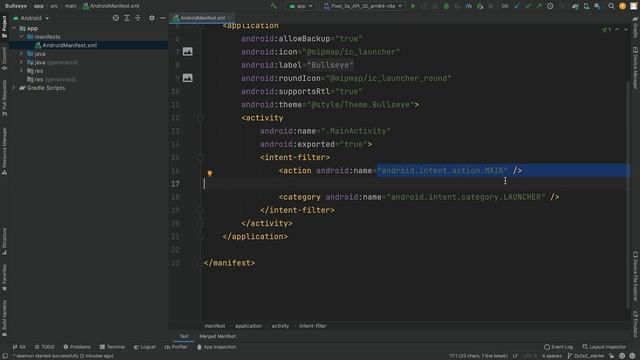Click Git push arrow icon
Viewport: 640px width, 360px height.
[539, 6]
